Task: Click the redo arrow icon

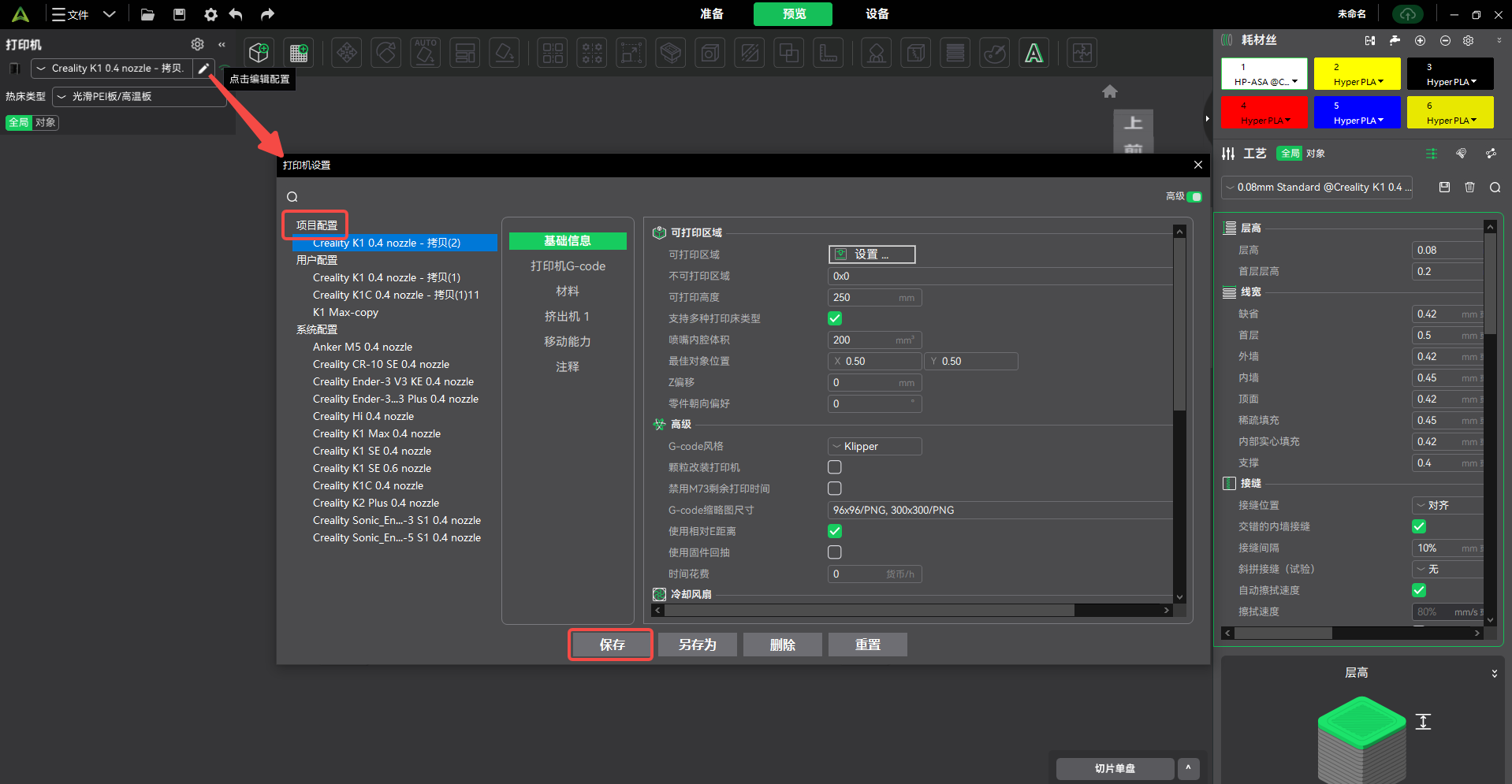Action: point(268,14)
